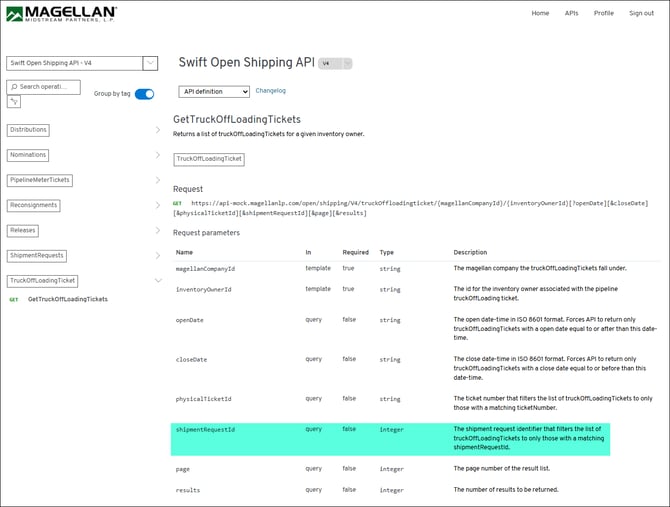Image resolution: width=670 pixels, height=507 pixels.
Task: Expand the Releases tag group
Action: point(158,231)
